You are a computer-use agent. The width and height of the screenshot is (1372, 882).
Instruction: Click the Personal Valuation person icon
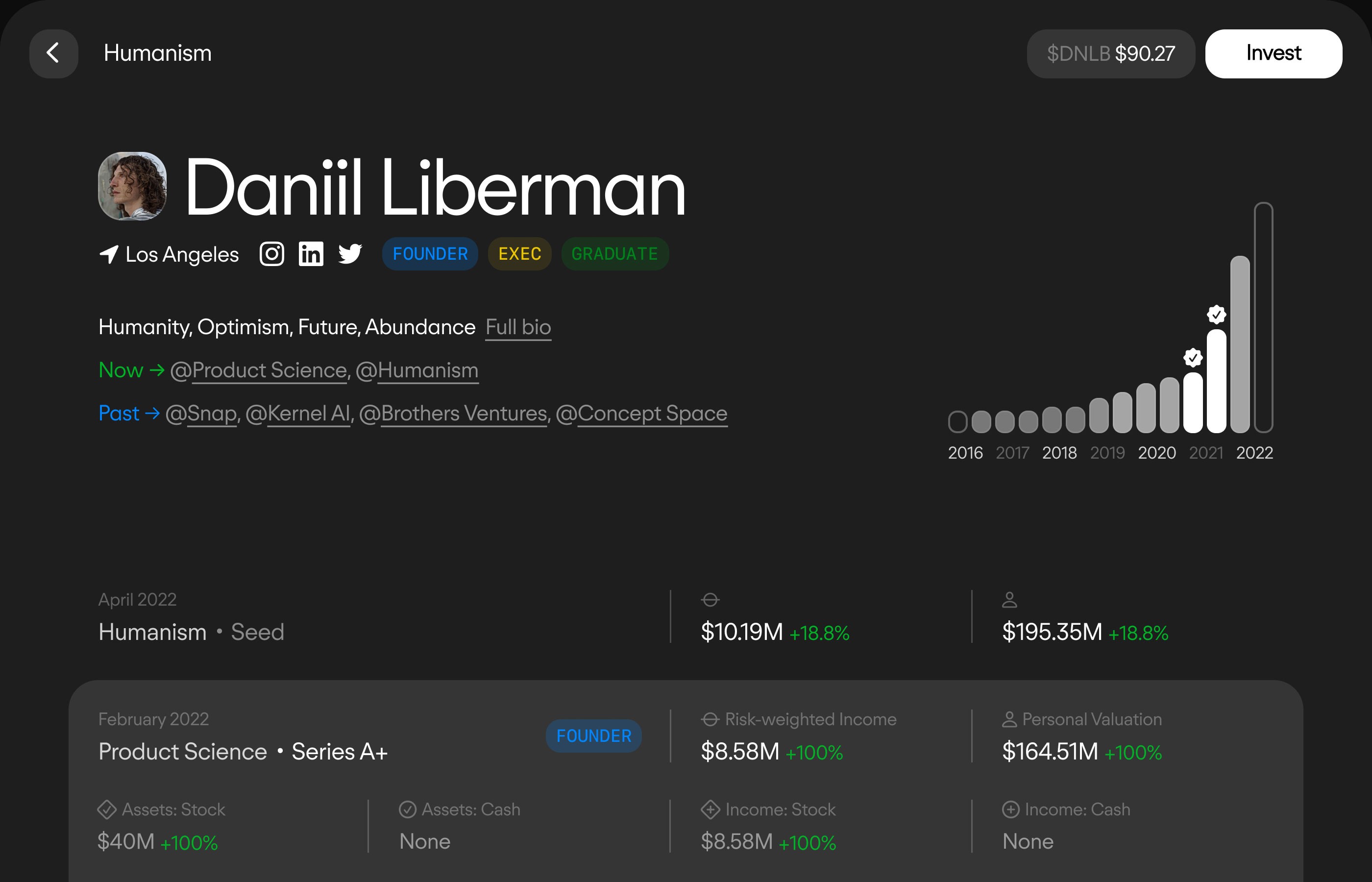point(1009,719)
